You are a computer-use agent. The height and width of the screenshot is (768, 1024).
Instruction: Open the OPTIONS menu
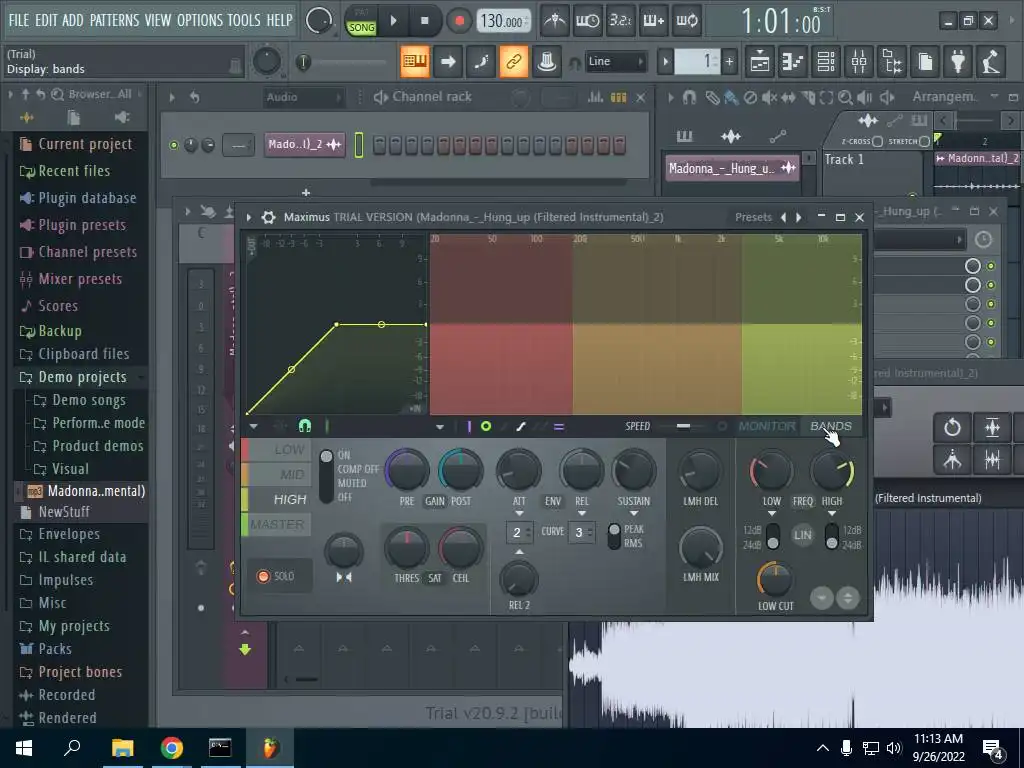200,20
